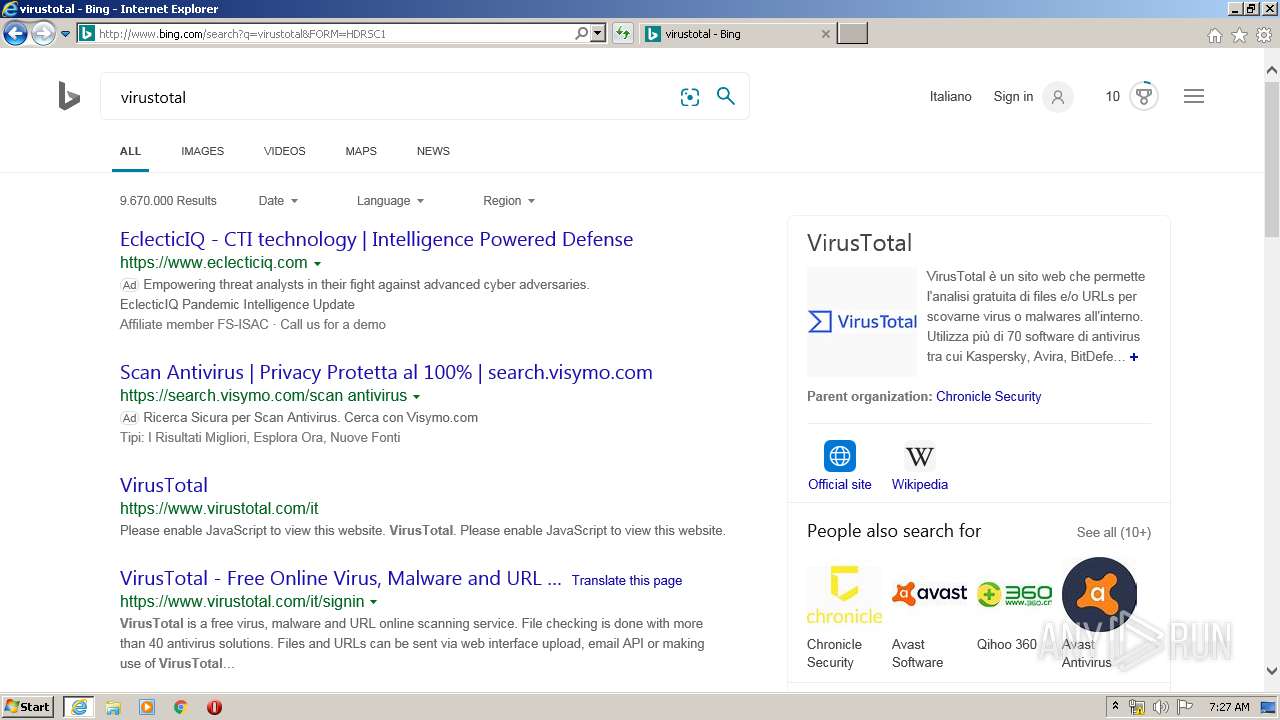
Task: Click Refresh button beside address bar
Action: [623, 33]
